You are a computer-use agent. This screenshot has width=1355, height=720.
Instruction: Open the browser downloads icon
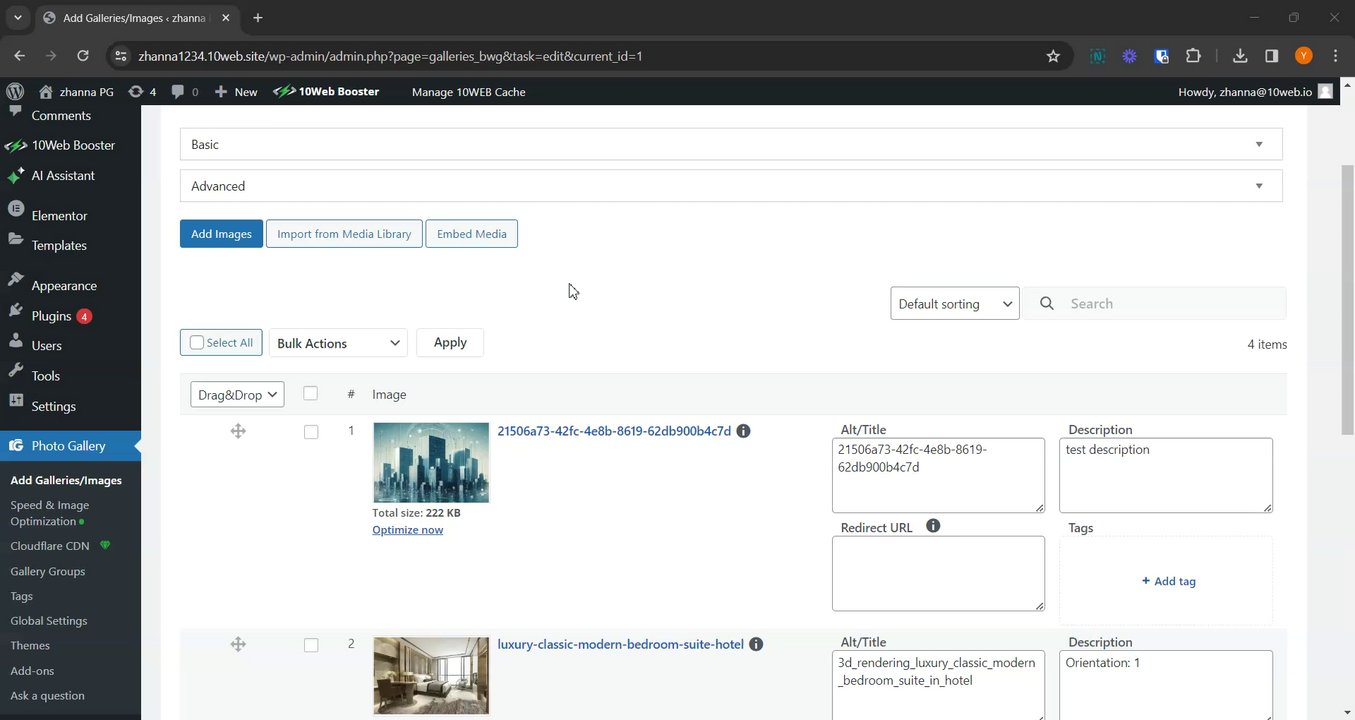1240,56
